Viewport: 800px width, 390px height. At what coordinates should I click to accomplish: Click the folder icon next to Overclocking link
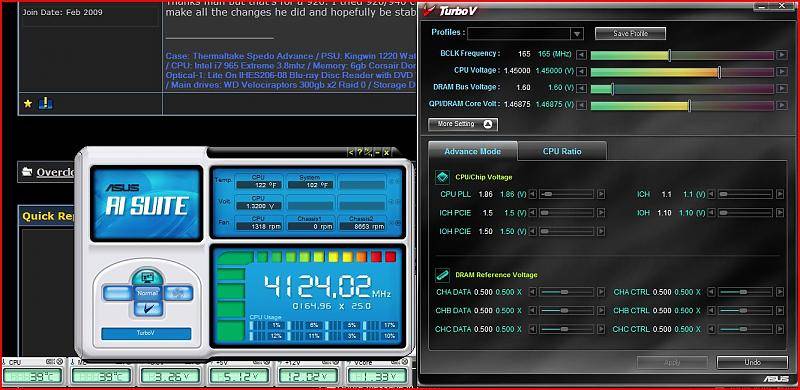[27, 172]
